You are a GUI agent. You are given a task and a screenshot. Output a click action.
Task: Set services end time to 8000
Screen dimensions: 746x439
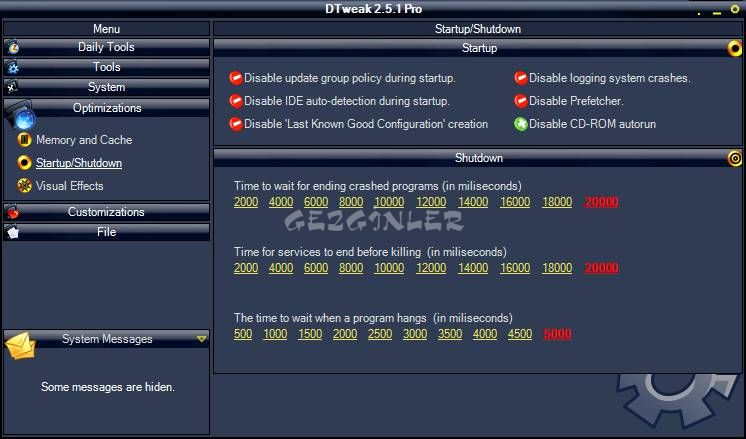coord(351,268)
